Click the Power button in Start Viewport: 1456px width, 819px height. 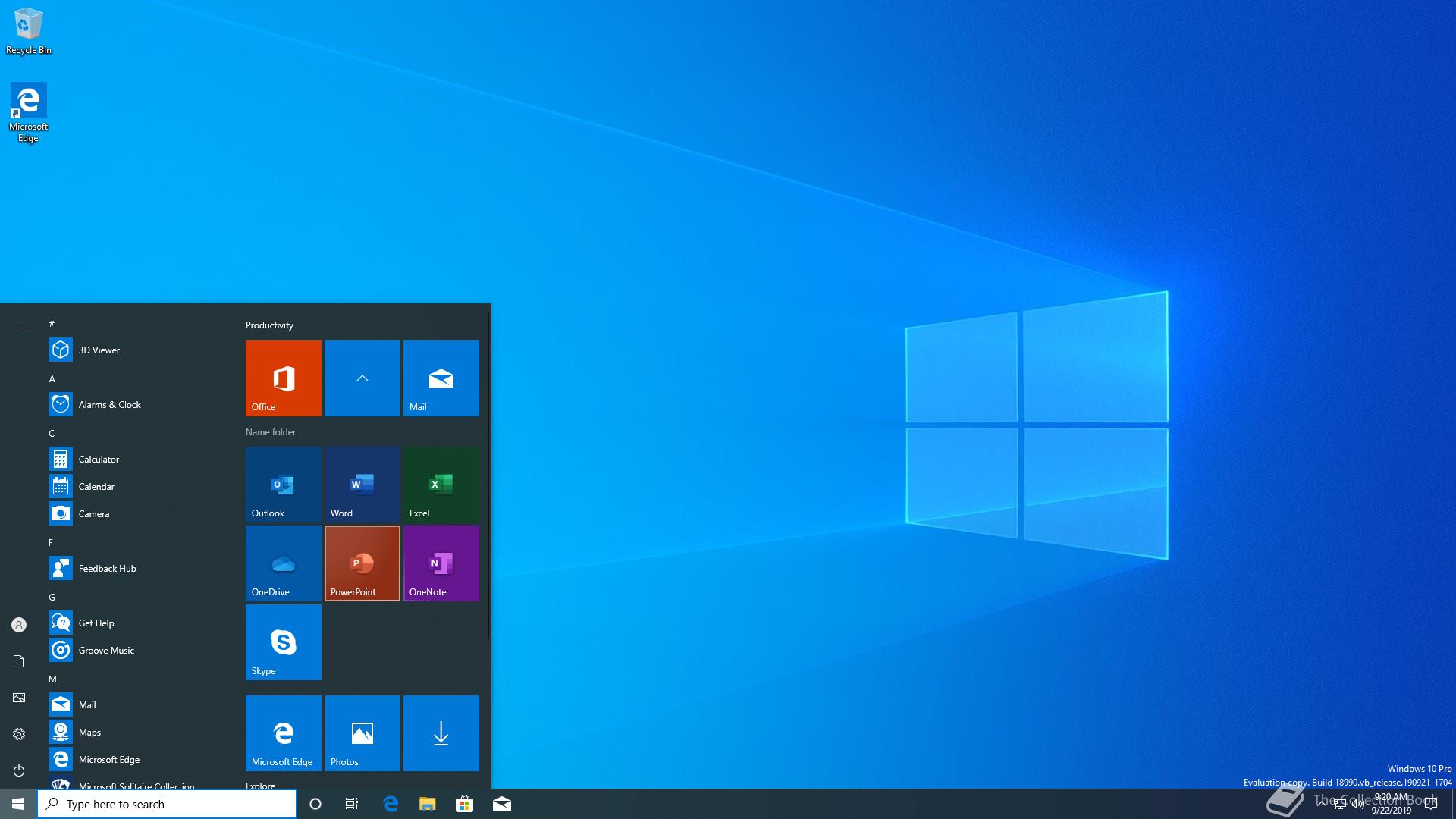pyautogui.click(x=19, y=770)
